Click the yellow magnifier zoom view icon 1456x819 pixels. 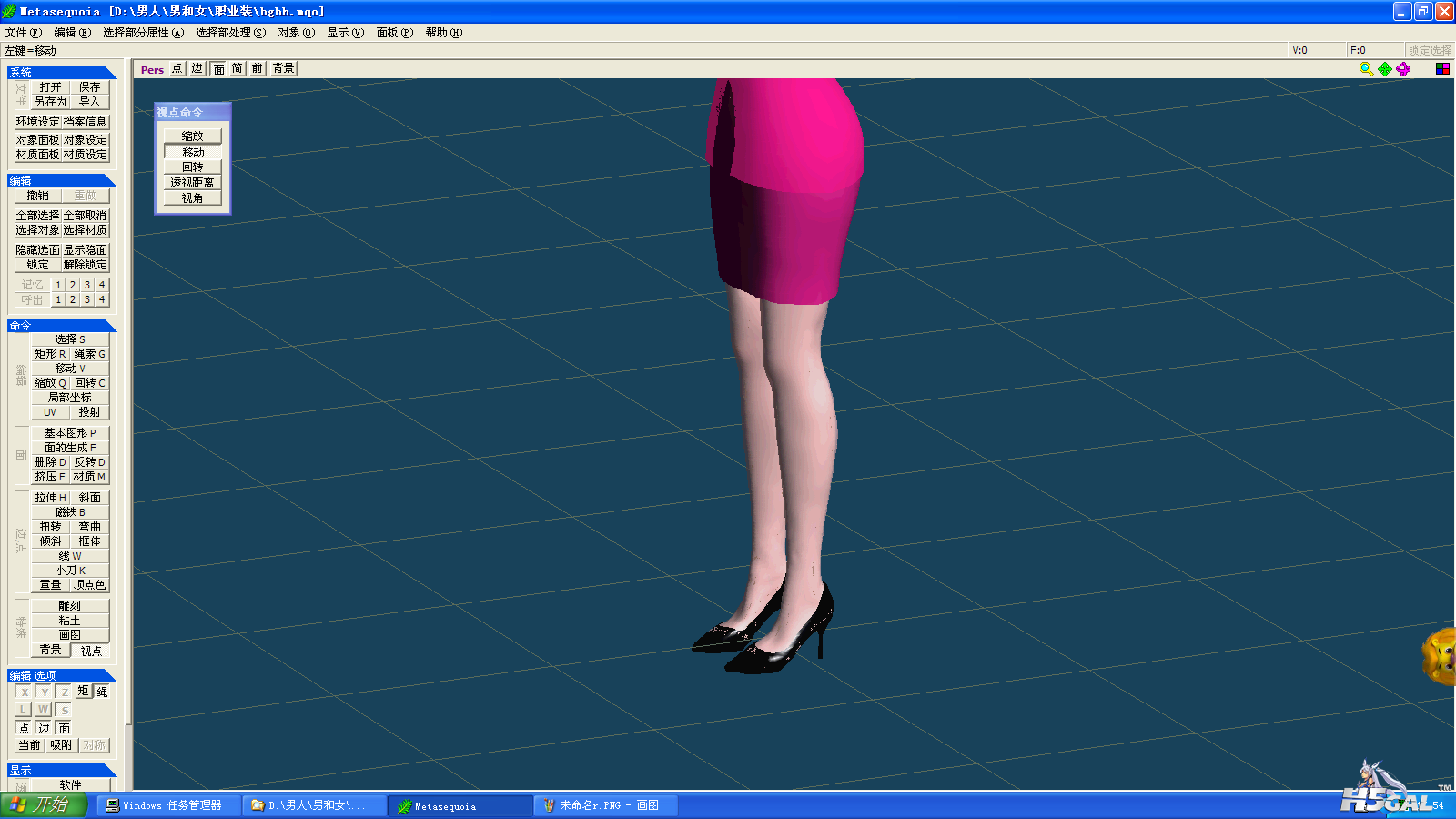point(1366,68)
